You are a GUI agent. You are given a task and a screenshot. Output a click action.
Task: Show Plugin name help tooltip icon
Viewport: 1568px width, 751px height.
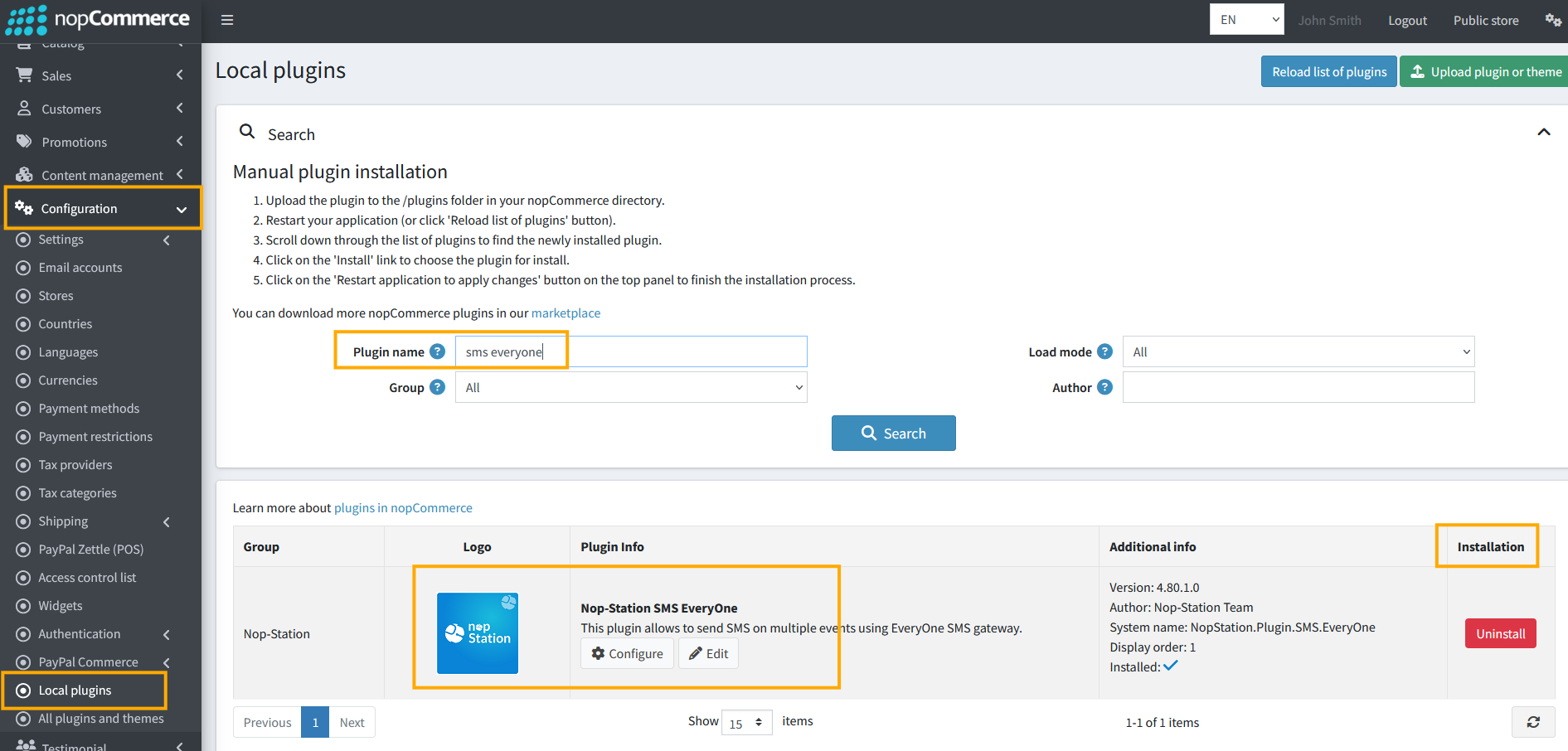click(x=438, y=351)
